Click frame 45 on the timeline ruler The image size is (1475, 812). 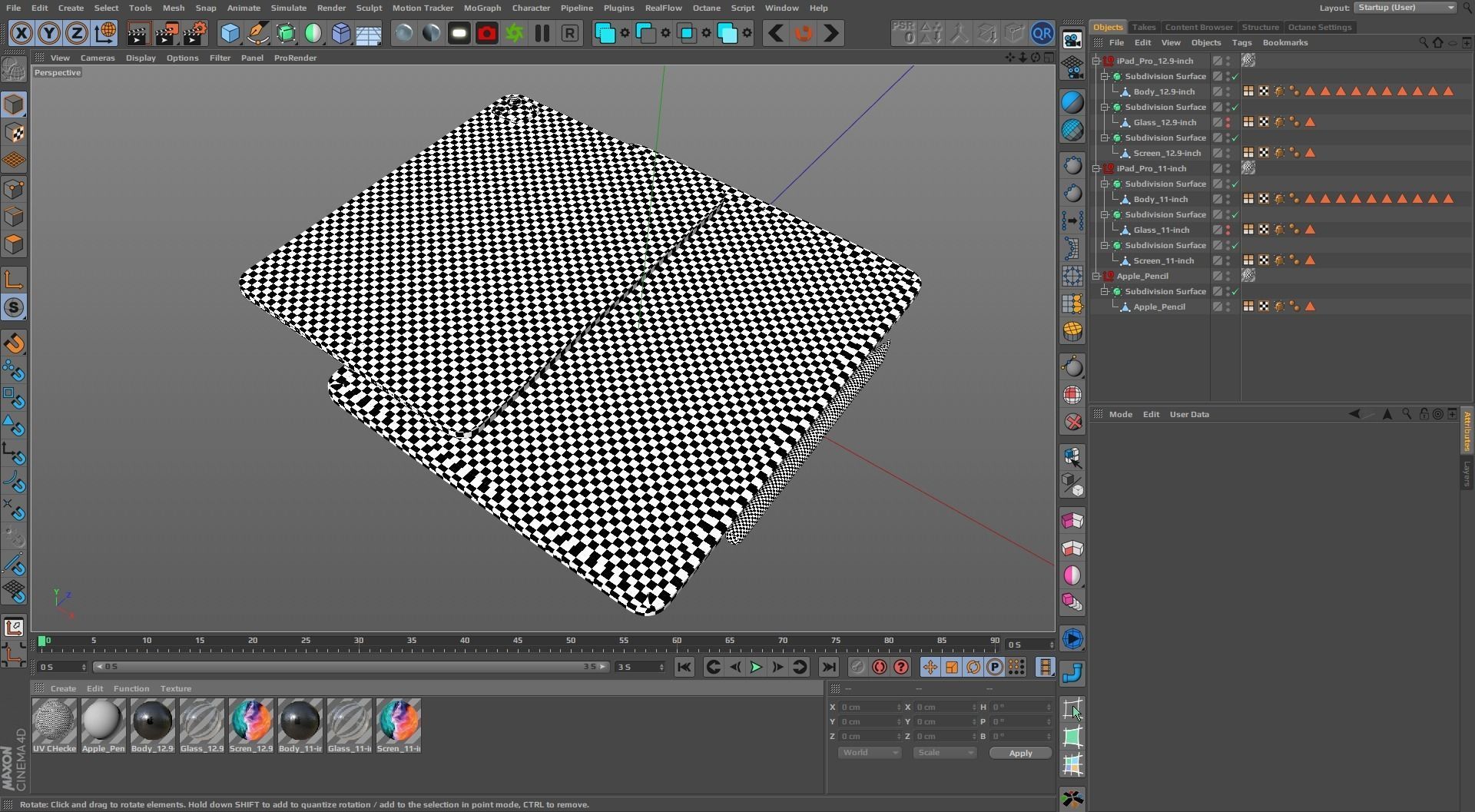pyautogui.click(x=518, y=641)
